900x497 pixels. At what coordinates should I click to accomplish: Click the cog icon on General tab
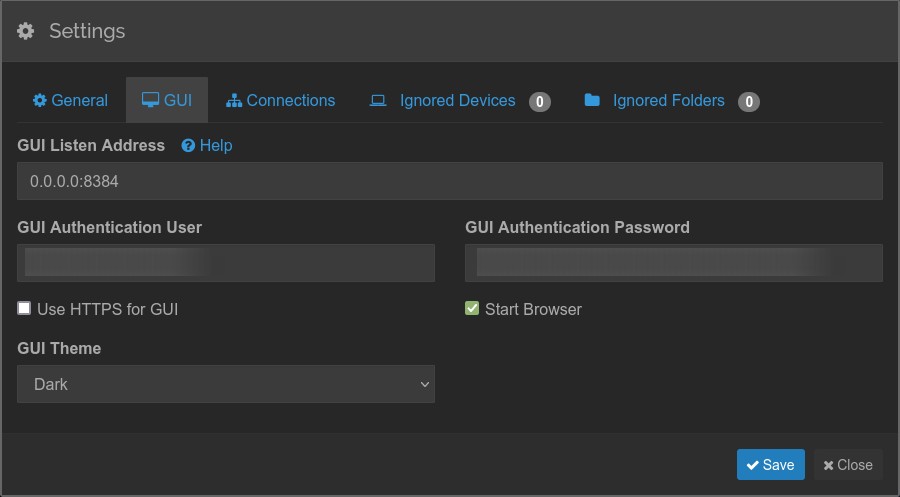pos(40,101)
